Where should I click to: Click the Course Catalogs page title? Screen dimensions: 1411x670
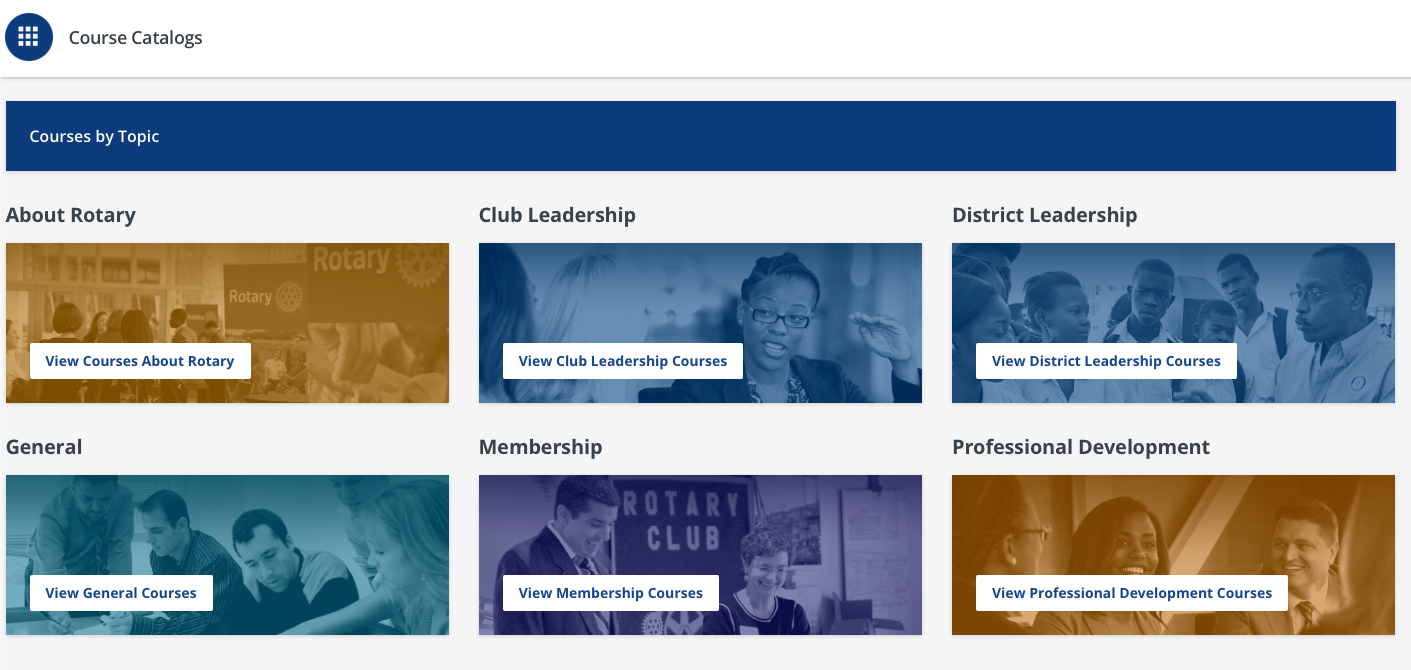tap(135, 38)
